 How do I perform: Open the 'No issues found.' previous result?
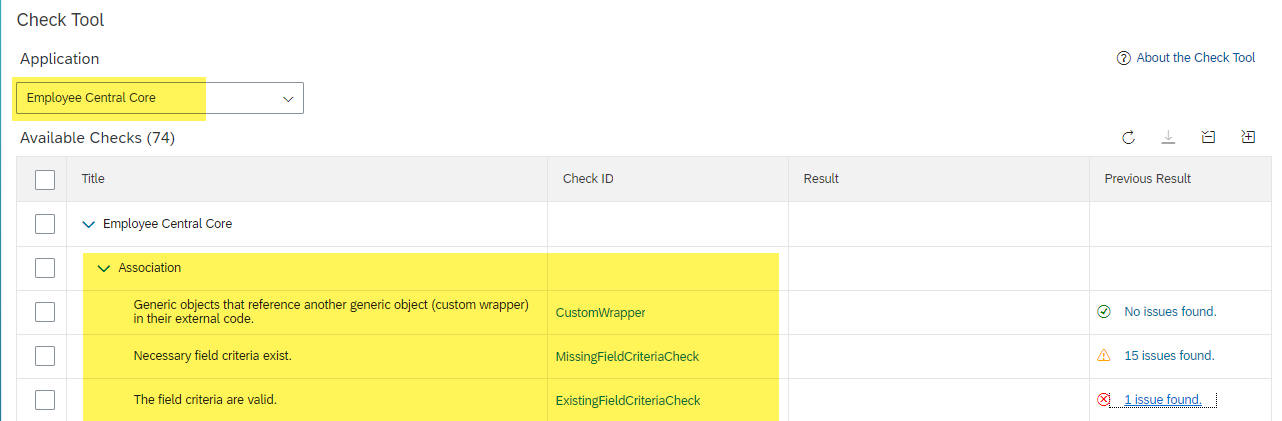[x=1170, y=311]
